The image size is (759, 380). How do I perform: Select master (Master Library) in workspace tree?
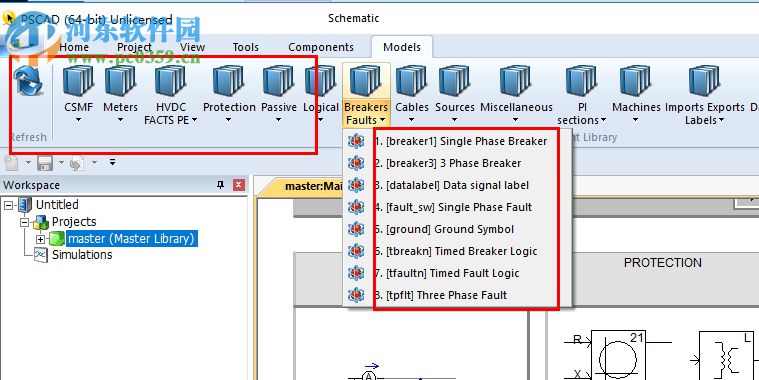(131, 239)
